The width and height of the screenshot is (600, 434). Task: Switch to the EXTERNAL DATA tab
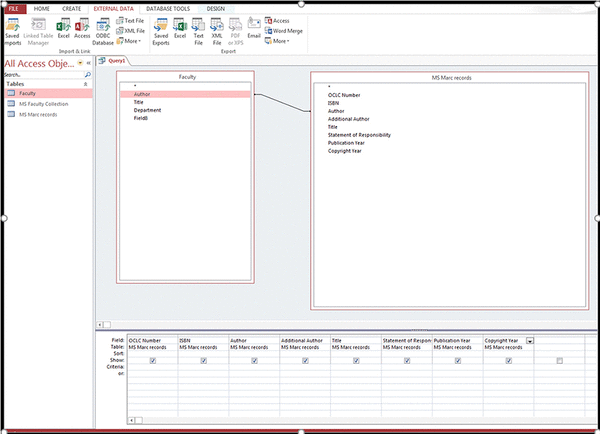[114, 8]
